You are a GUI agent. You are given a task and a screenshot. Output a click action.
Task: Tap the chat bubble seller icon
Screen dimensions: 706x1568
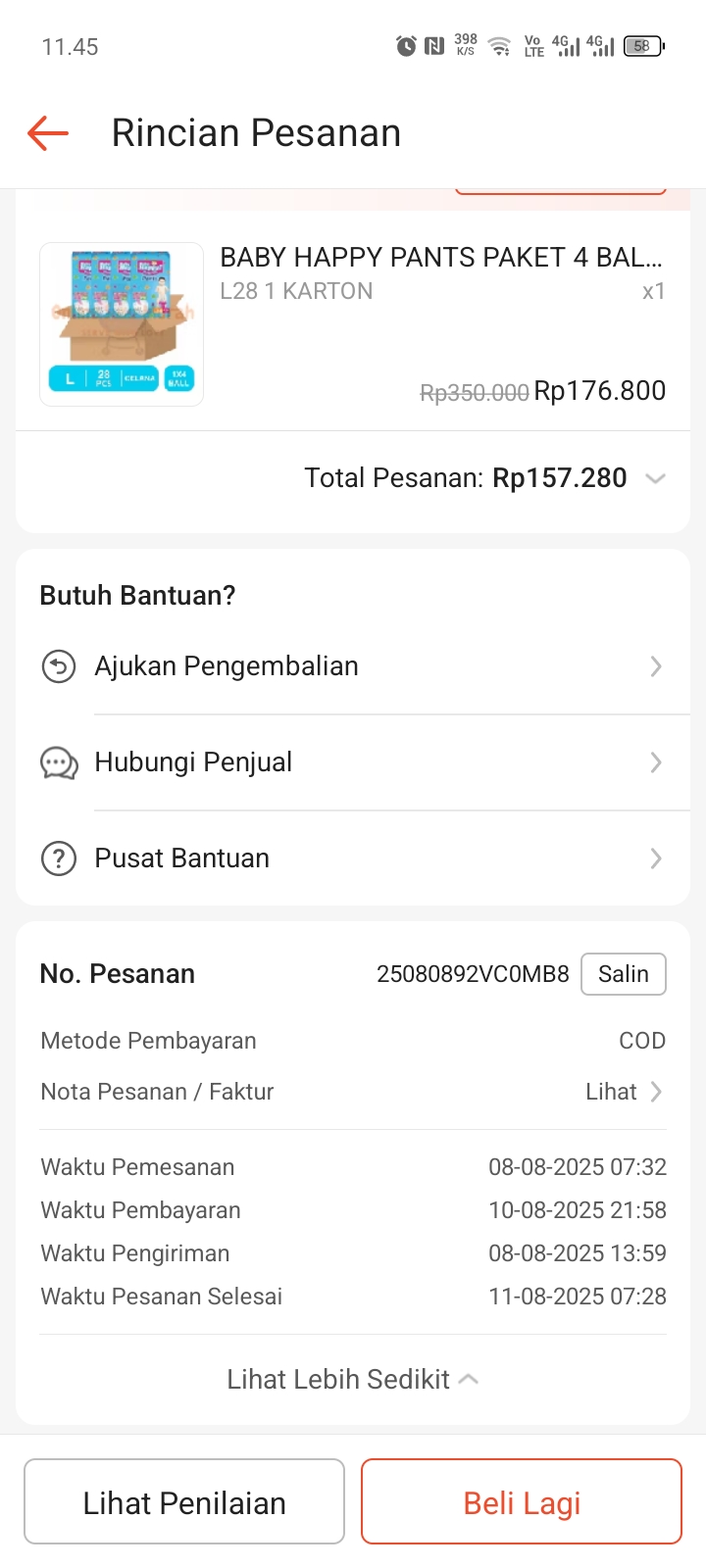(x=59, y=762)
